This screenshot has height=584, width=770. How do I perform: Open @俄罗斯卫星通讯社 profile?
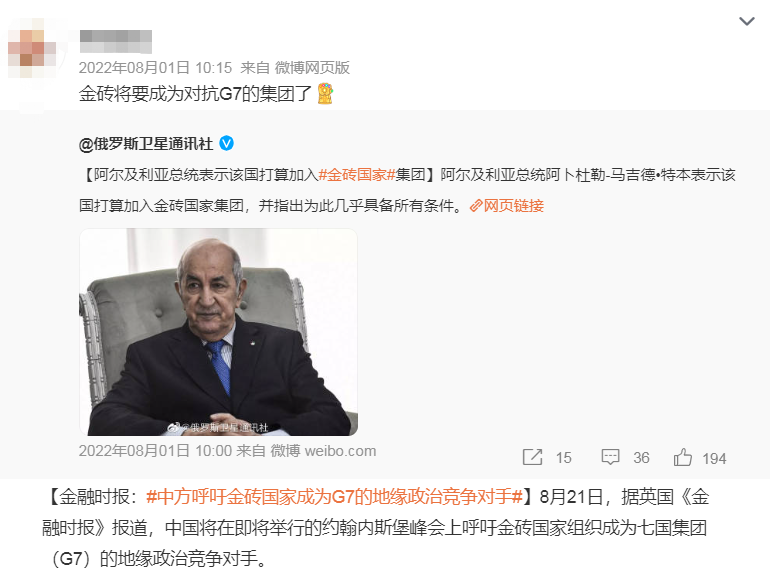(x=146, y=144)
